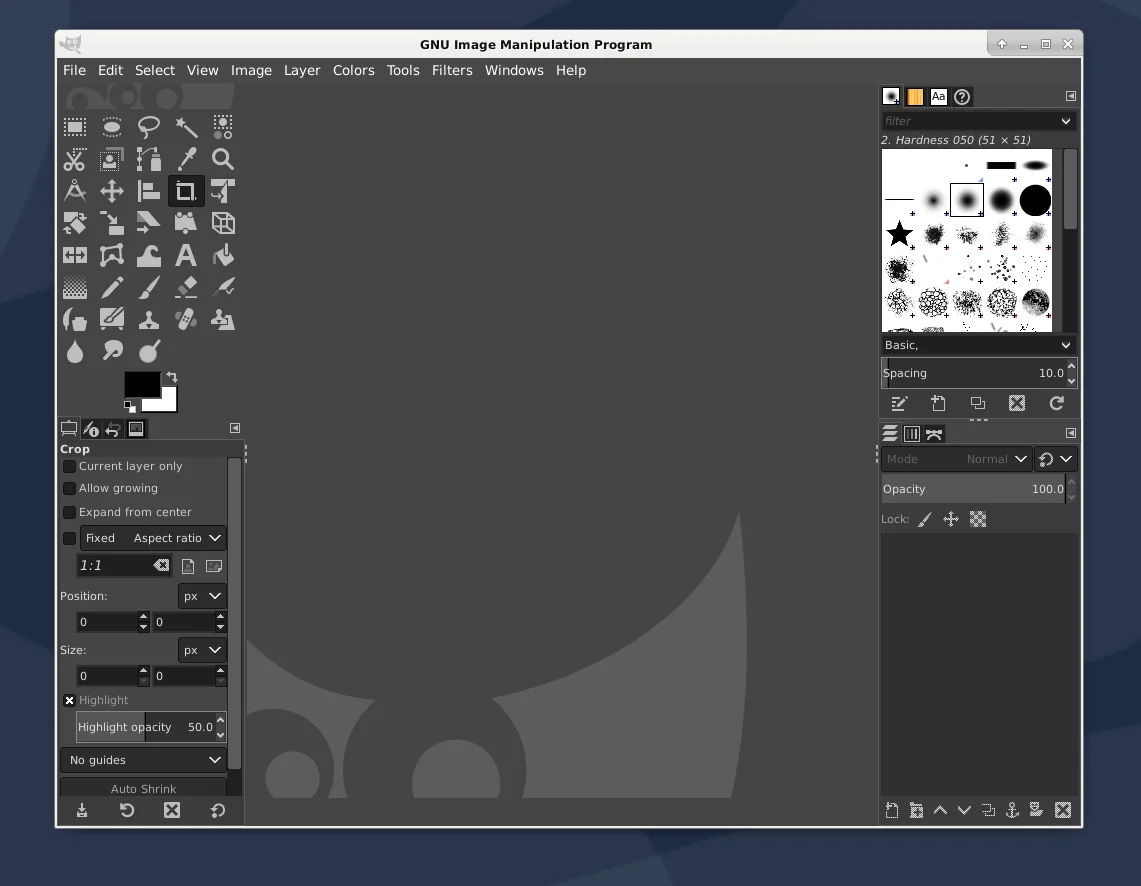Select the Text tool

click(186, 256)
